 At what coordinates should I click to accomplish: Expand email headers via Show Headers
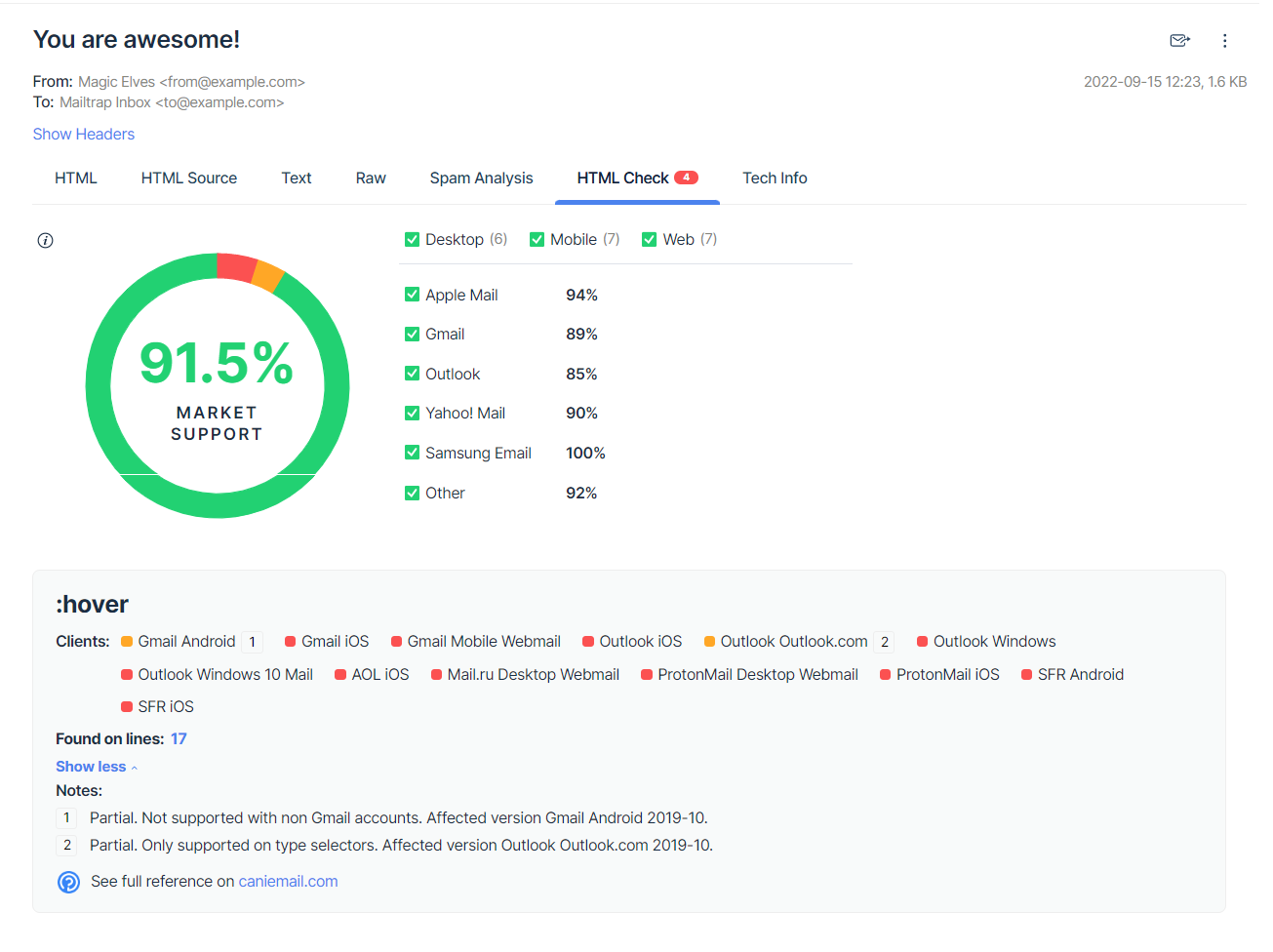(x=84, y=135)
